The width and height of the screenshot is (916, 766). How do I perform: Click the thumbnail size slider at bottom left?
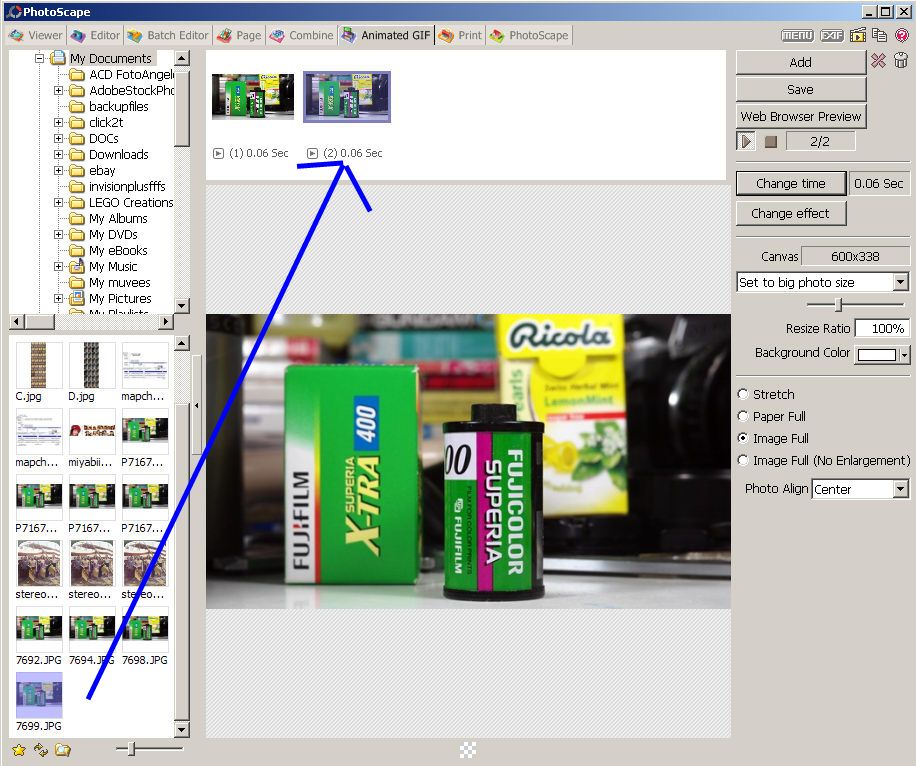point(131,748)
